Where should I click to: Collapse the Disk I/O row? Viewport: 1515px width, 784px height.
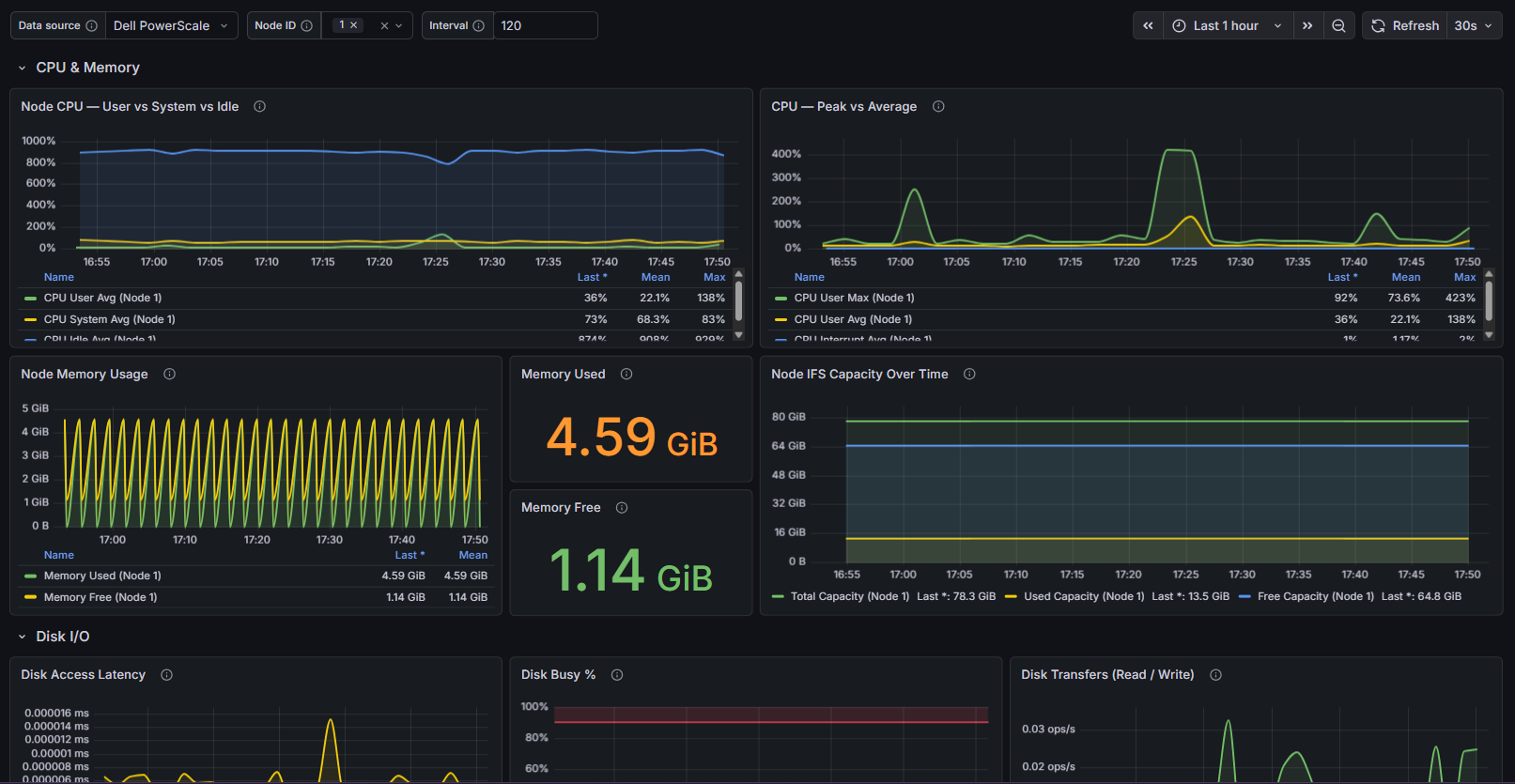pyautogui.click(x=22, y=637)
